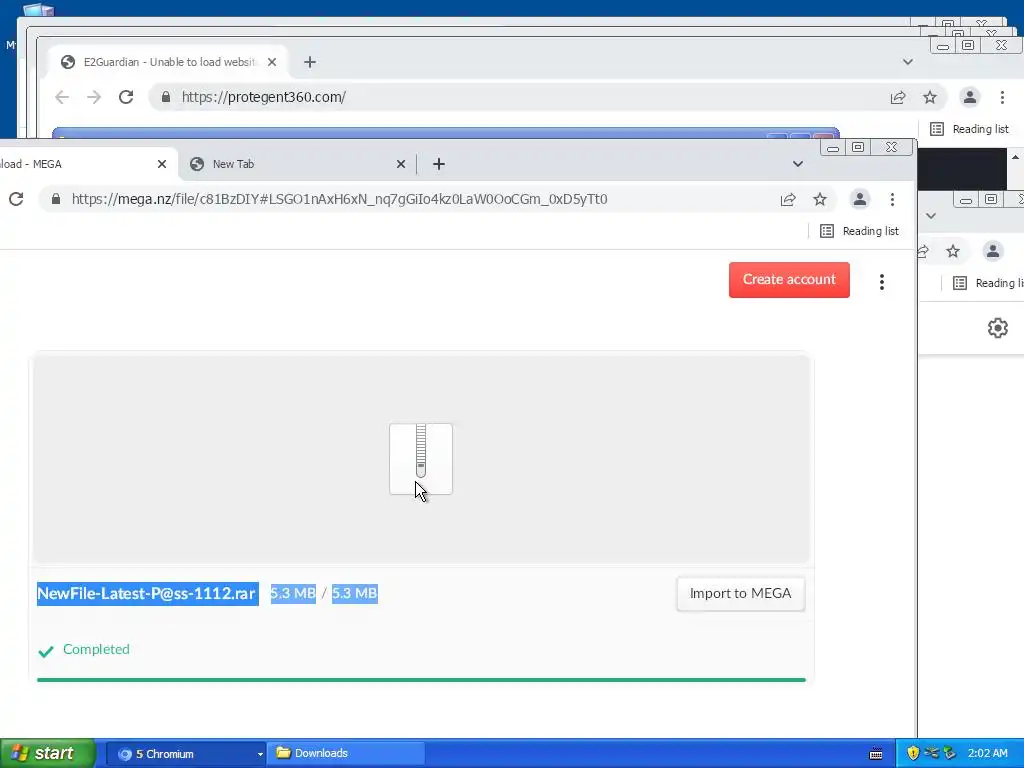Click the security shield tray icon
This screenshot has width=1024, height=768.
913,753
